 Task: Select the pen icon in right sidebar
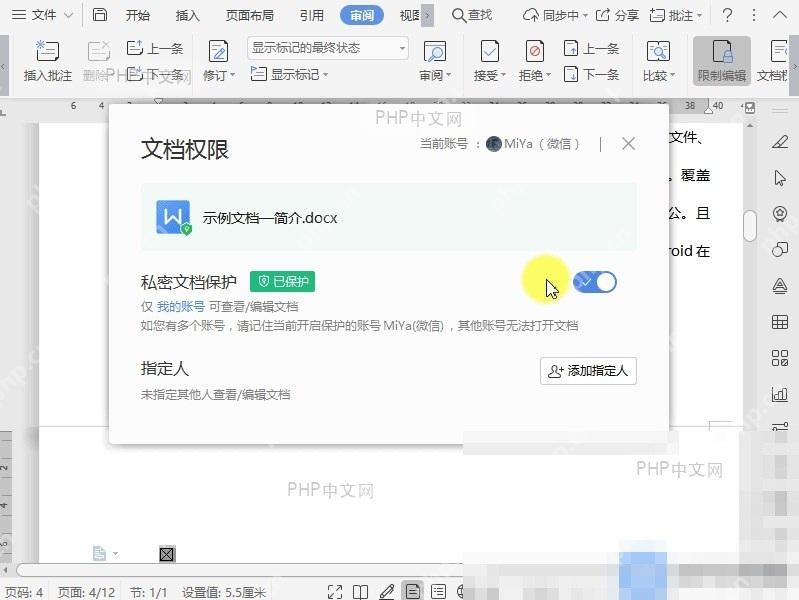click(x=780, y=142)
